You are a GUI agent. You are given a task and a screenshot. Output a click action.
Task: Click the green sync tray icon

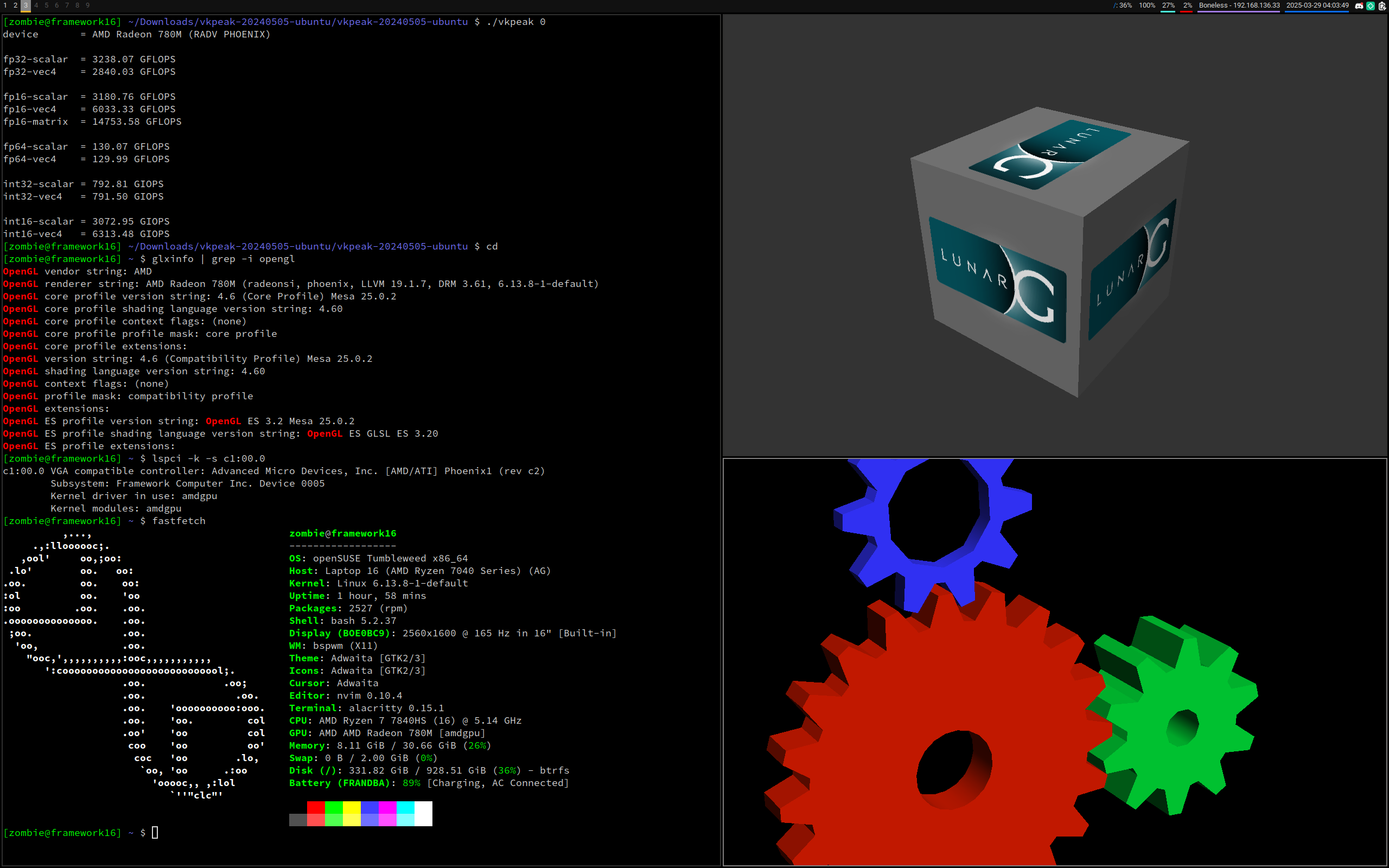[x=1370, y=6]
